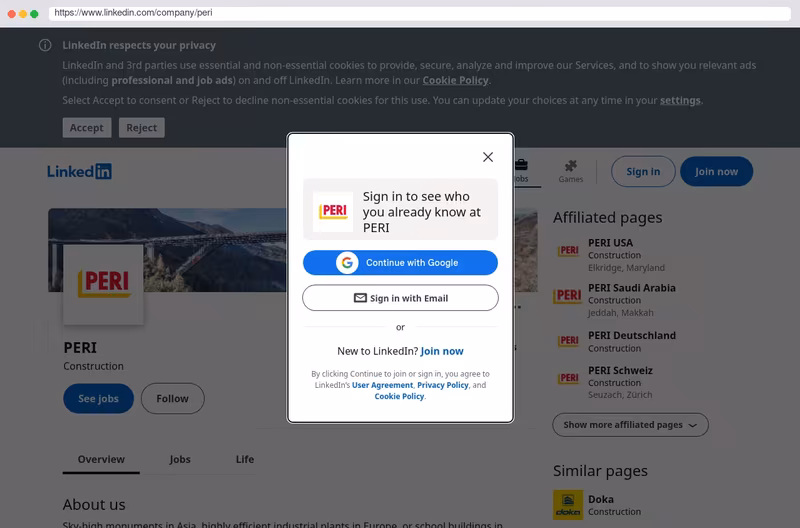Click the PERI company logo on profile
The image size is (800, 528).
click(x=104, y=285)
